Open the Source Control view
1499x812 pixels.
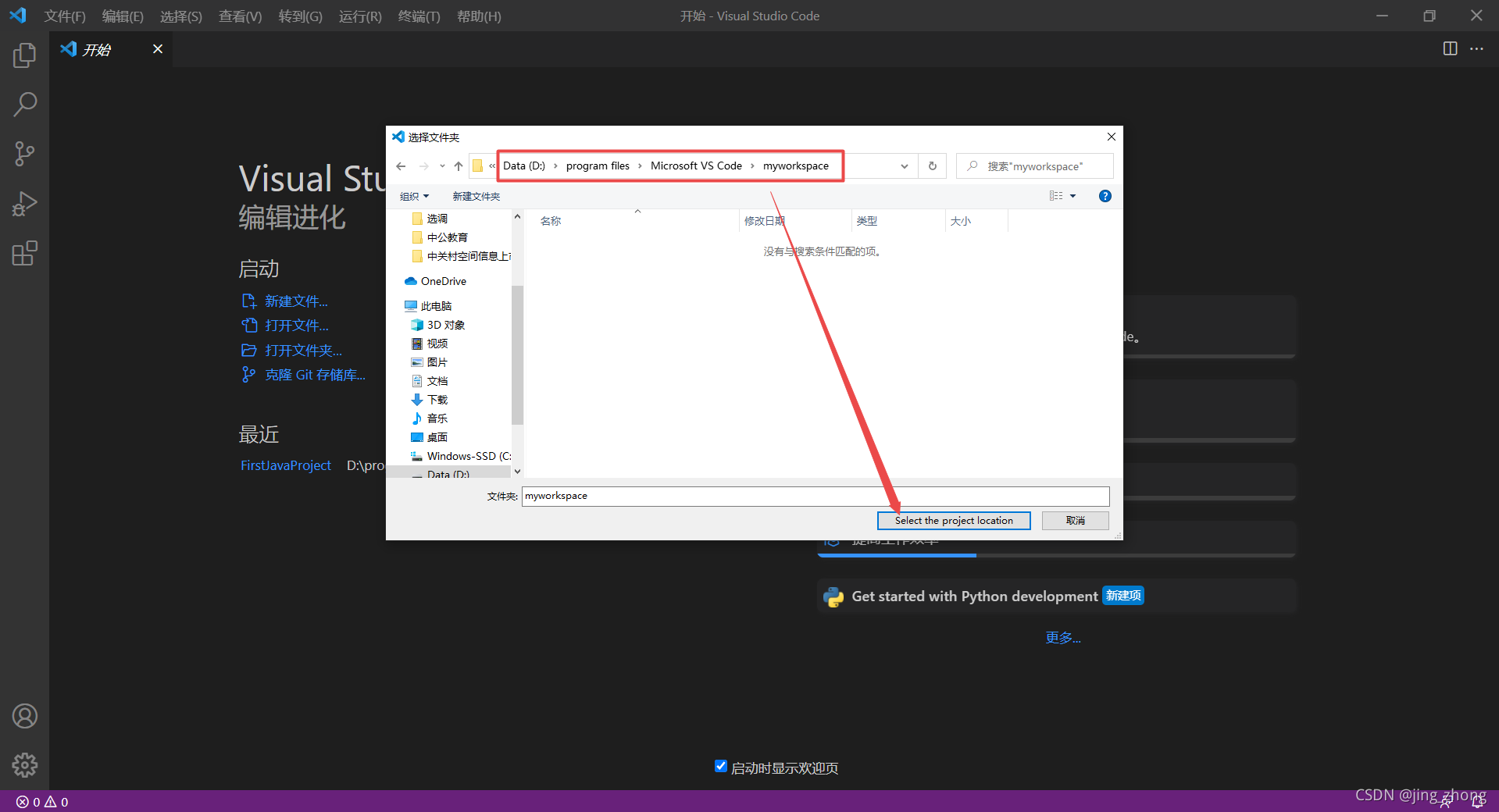24,154
